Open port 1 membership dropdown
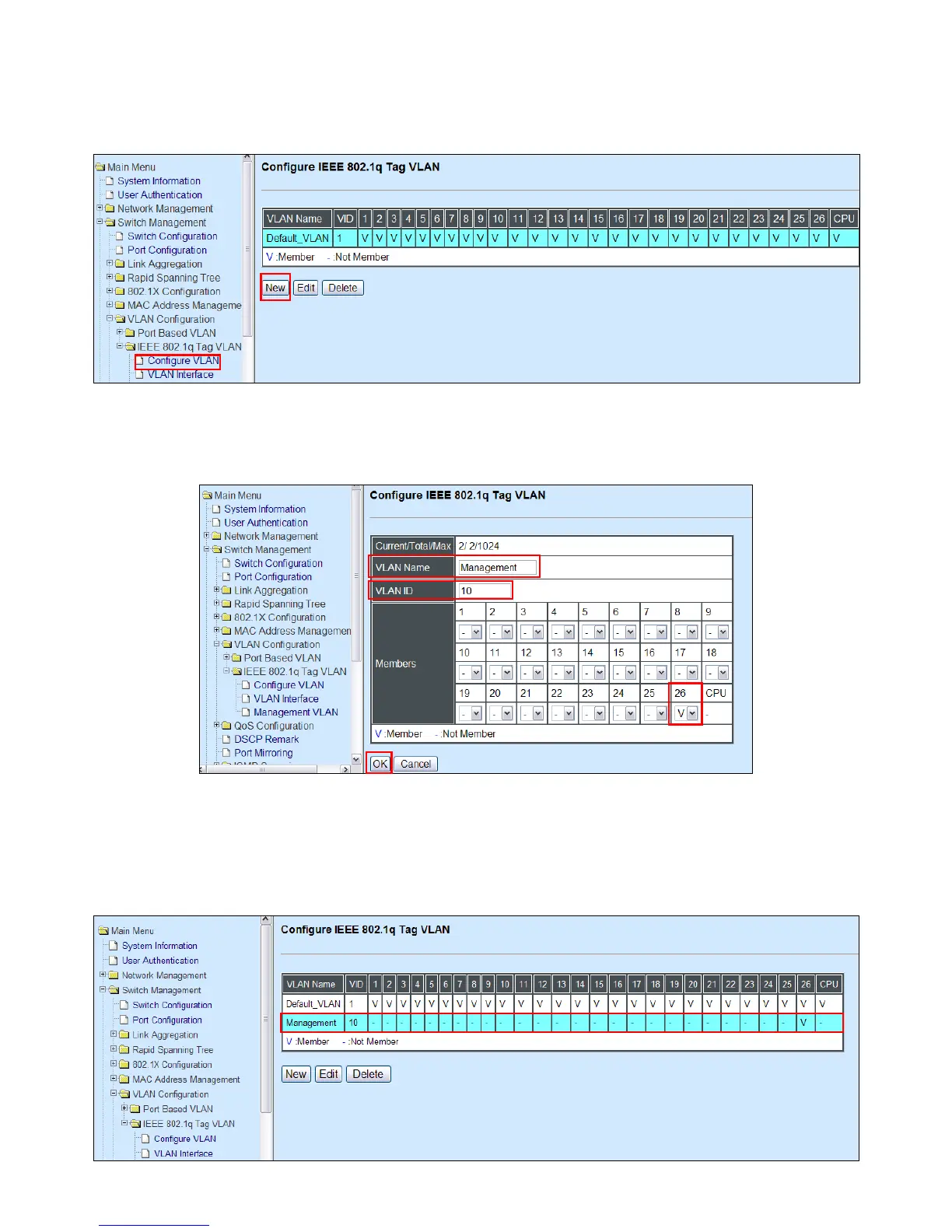The image size is (952, 1232). (471, 632)
